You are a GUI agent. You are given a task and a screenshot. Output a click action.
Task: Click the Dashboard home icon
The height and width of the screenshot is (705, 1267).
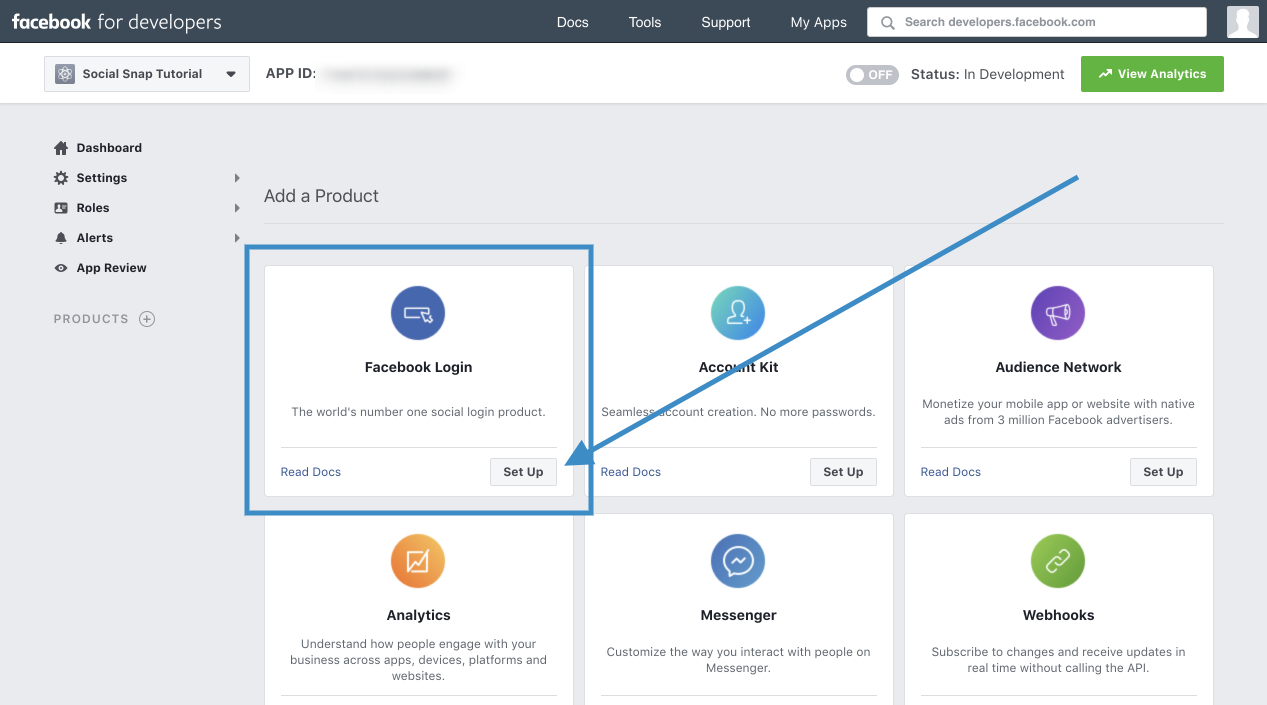tap(60, 147)
